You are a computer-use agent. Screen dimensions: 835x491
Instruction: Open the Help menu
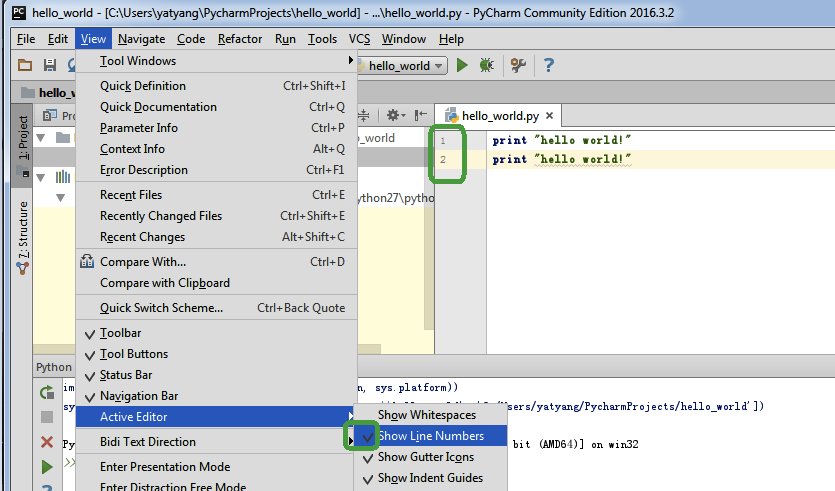[451, 39]
